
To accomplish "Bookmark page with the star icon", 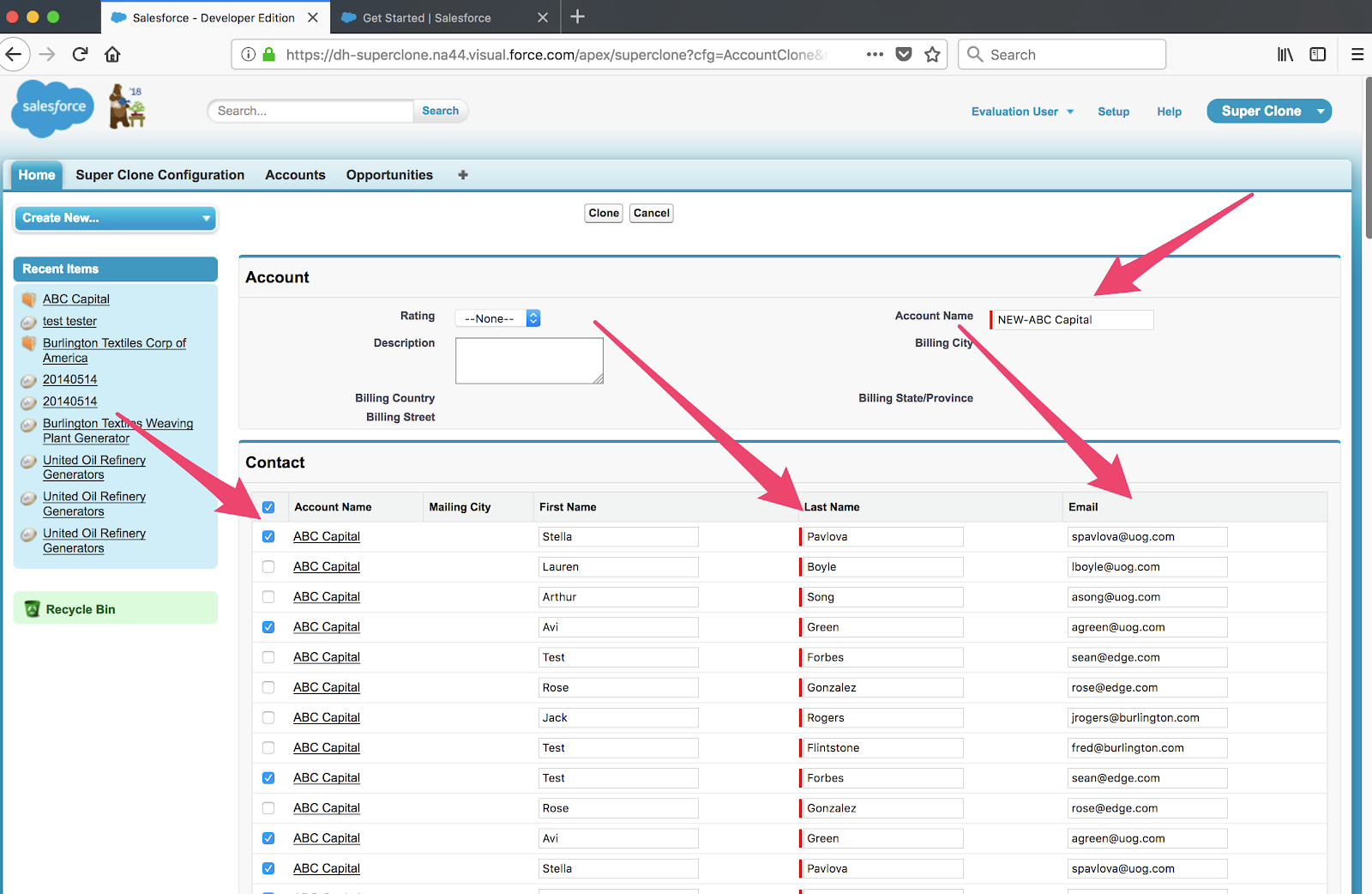I will click(x=932, y=54).
